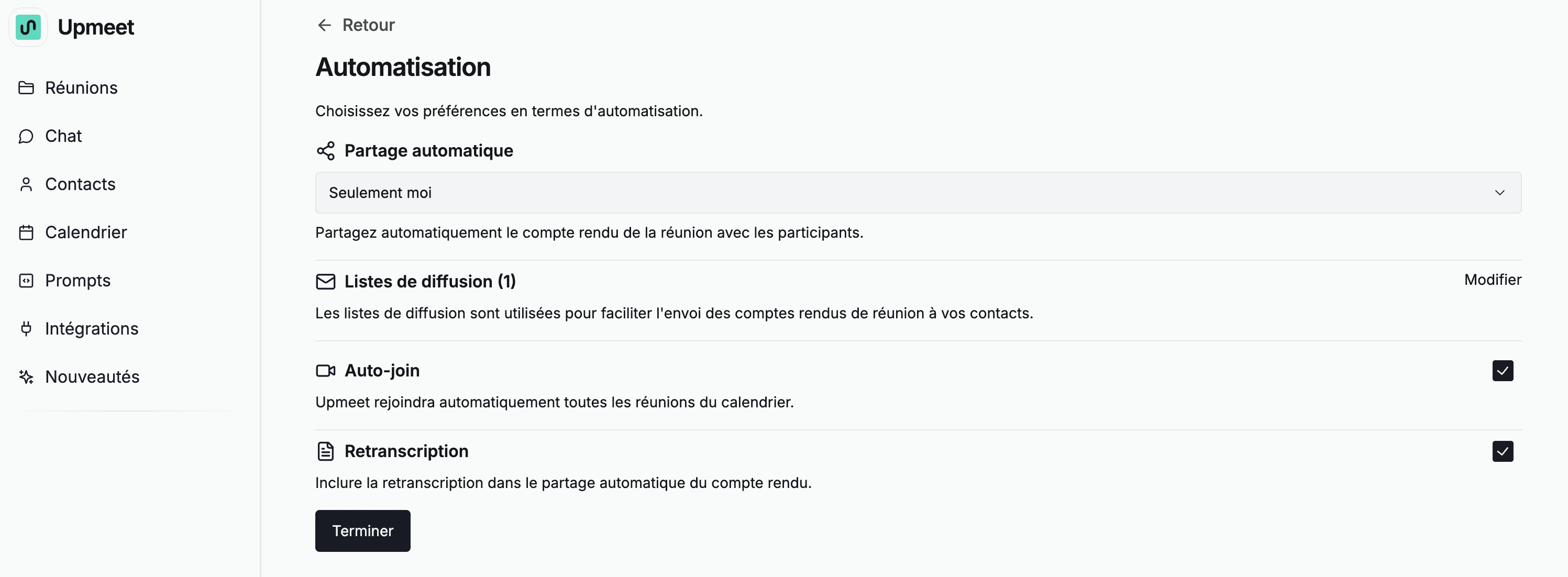Click the Terminer button
This screenshot has height=577, width=1568.
pyautogui.click(x=363, y=531)
